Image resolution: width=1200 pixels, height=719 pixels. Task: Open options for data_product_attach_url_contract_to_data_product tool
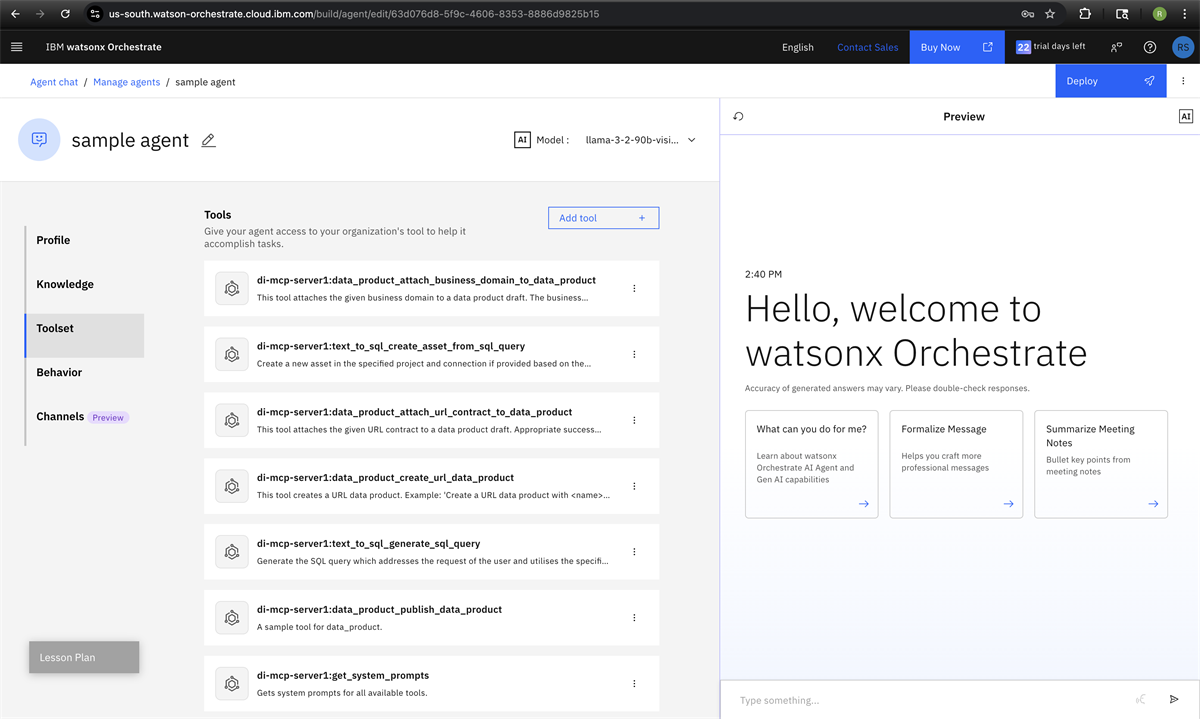coord(634,420)
